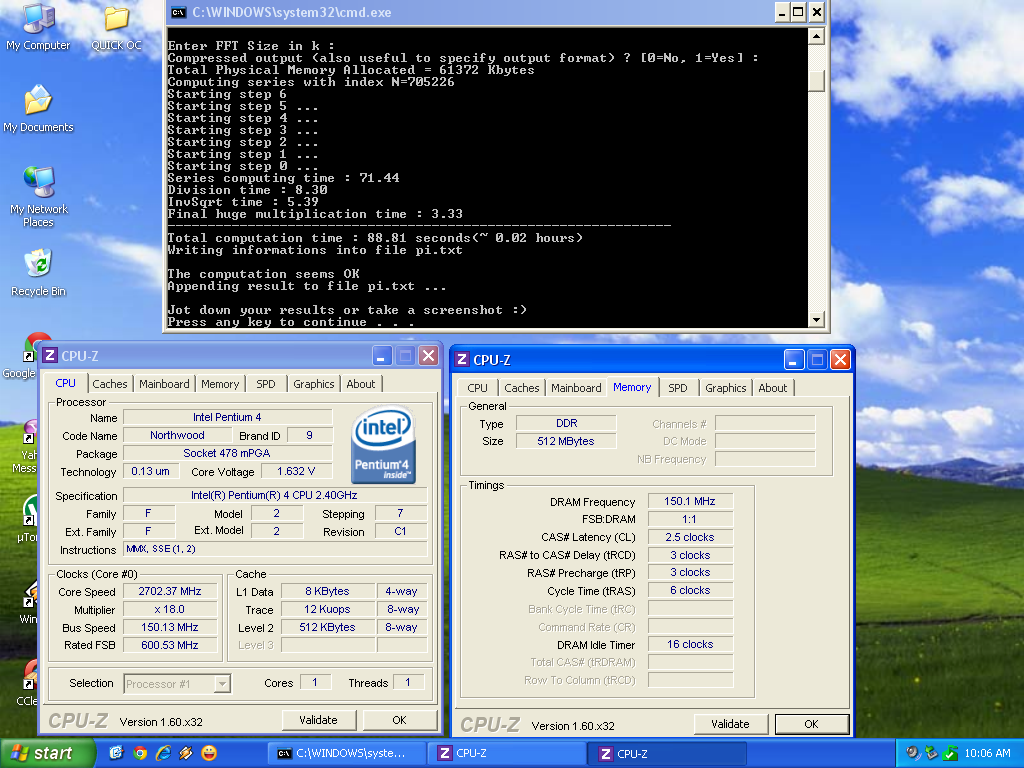Viewport: 1024px width, 768px height.
Task: Click the Rated FSB value 600.53 MHz
Action: pos(170,645)
